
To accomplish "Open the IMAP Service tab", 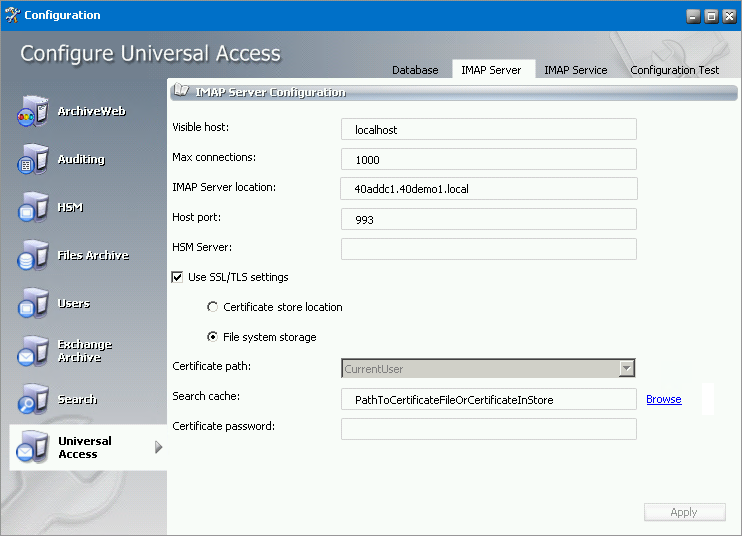I will (575, 70).
